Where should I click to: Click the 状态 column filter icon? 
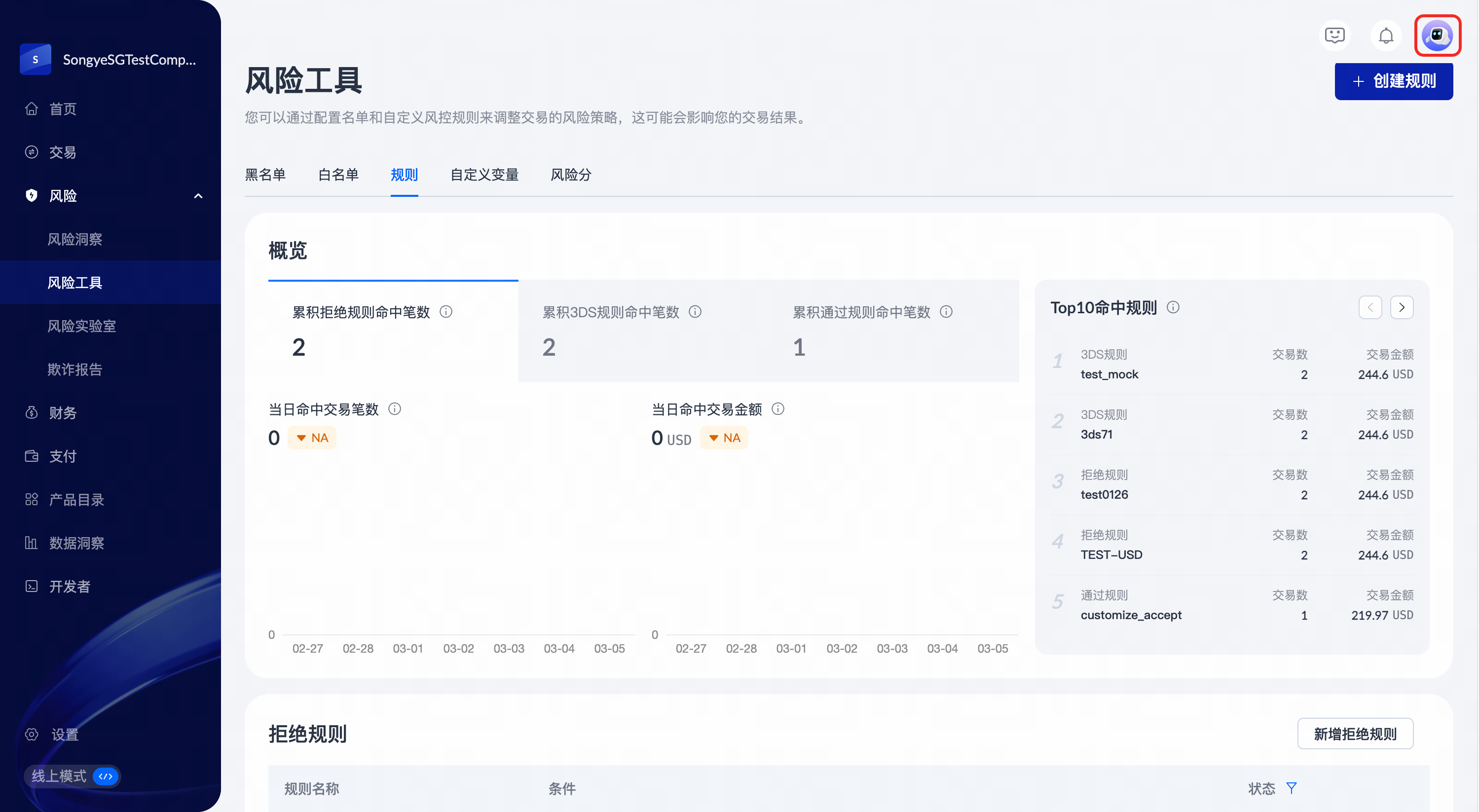[1291, 788]
